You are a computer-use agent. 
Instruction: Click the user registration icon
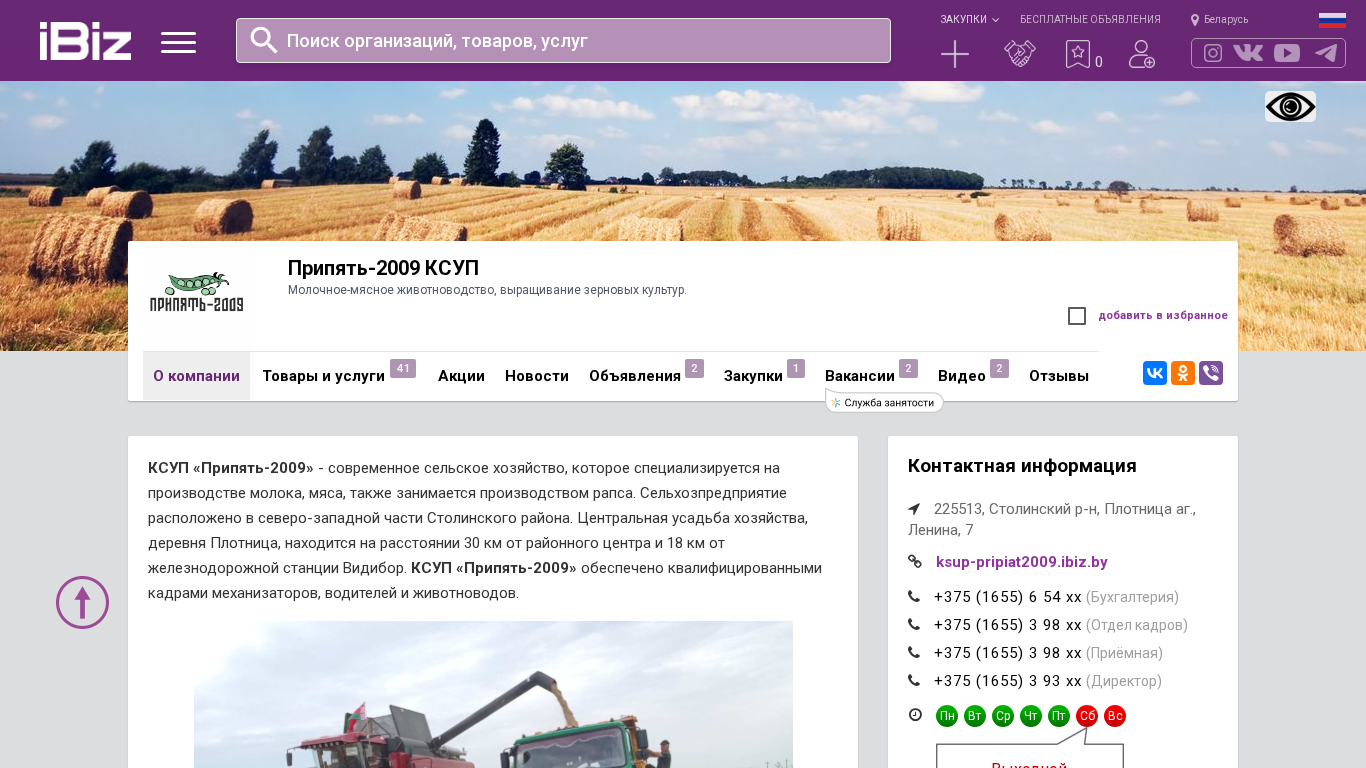click(x=1141, y=54)
